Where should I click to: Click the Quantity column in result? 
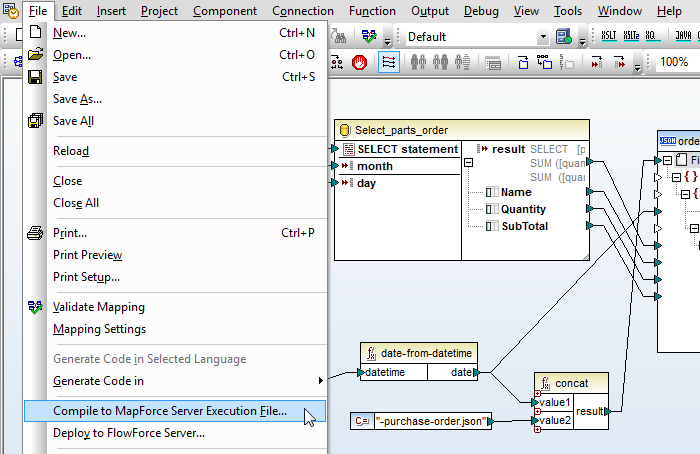(523, 209)
